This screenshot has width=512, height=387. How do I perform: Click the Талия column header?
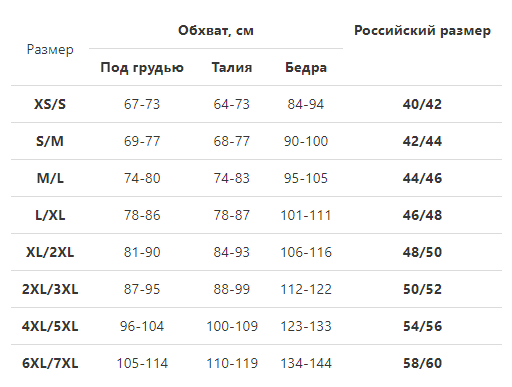click(232, 67)
